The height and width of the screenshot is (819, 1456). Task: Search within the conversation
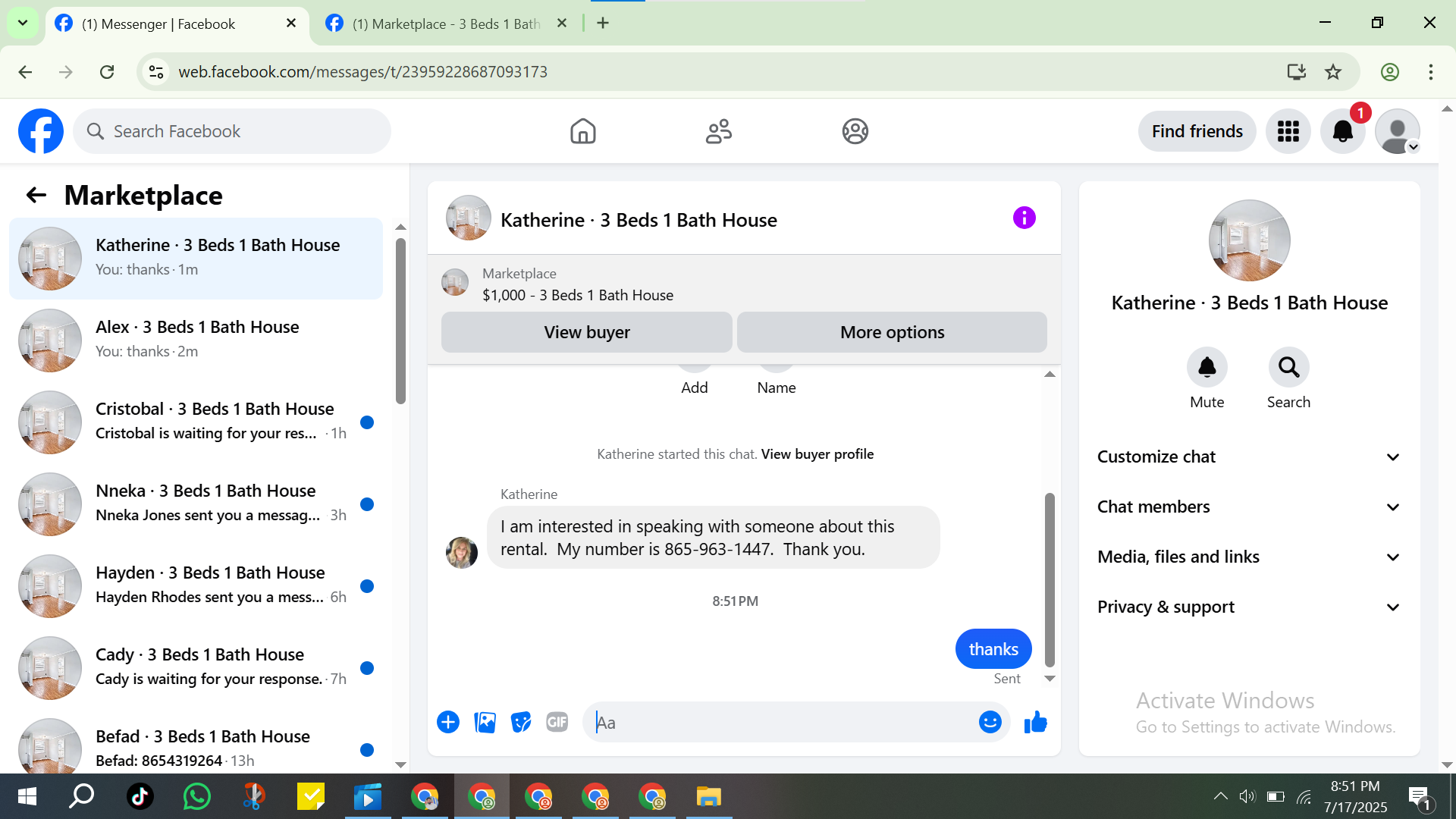(1288, 368)
